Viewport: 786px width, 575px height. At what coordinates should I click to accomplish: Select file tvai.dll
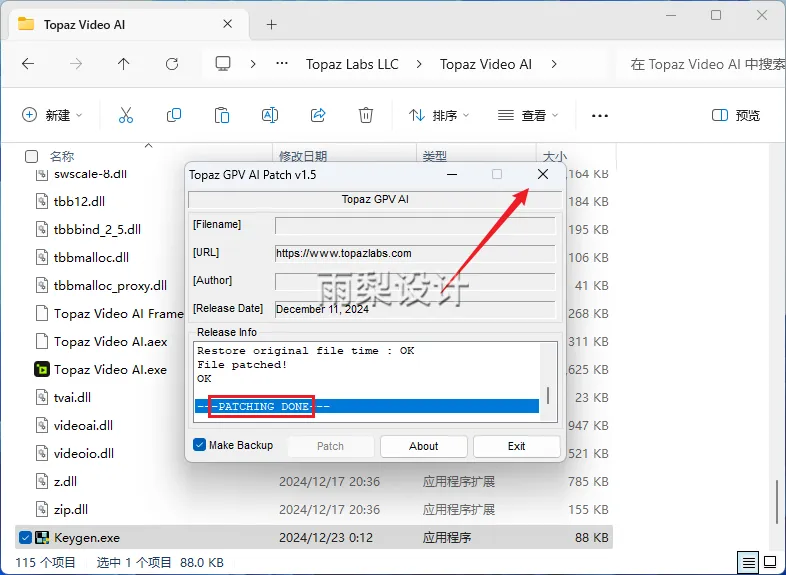72,398
